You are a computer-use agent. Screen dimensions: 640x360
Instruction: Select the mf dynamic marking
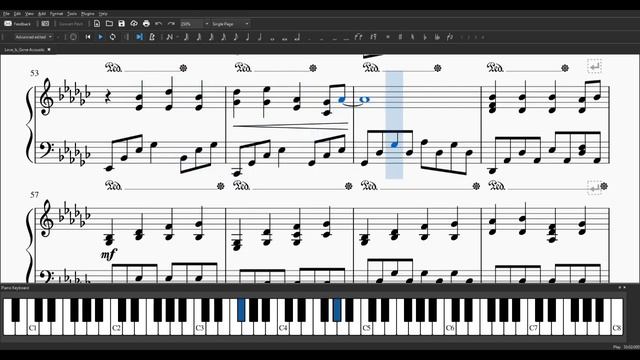pyautogui.click(x=109, y=254)
